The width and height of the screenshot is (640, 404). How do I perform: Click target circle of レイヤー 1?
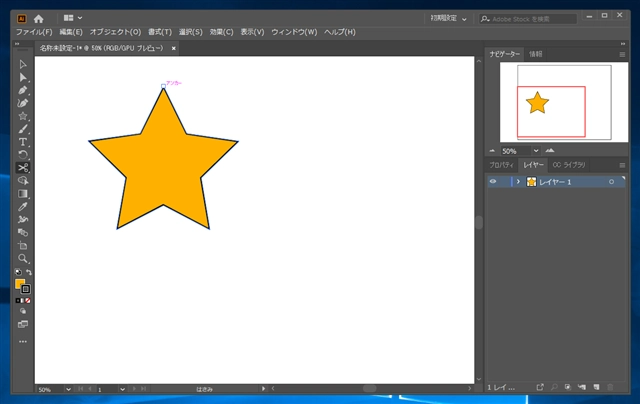[611, 182]
